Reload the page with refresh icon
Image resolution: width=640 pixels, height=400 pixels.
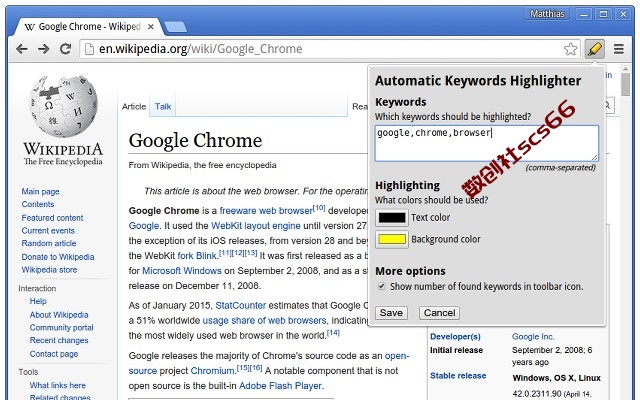(x=65, y=49)
